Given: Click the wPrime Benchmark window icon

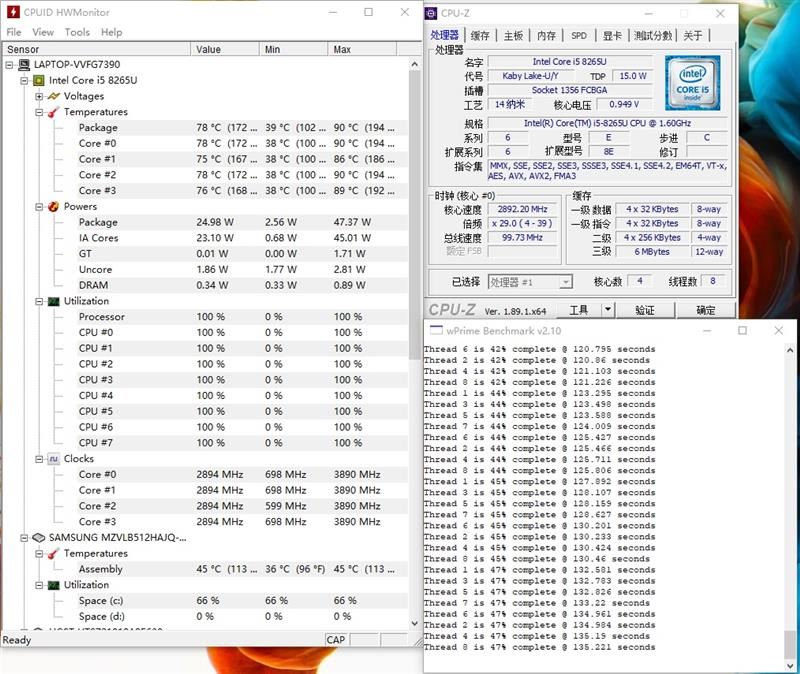Looking at the screenshot, I should 436,330.
